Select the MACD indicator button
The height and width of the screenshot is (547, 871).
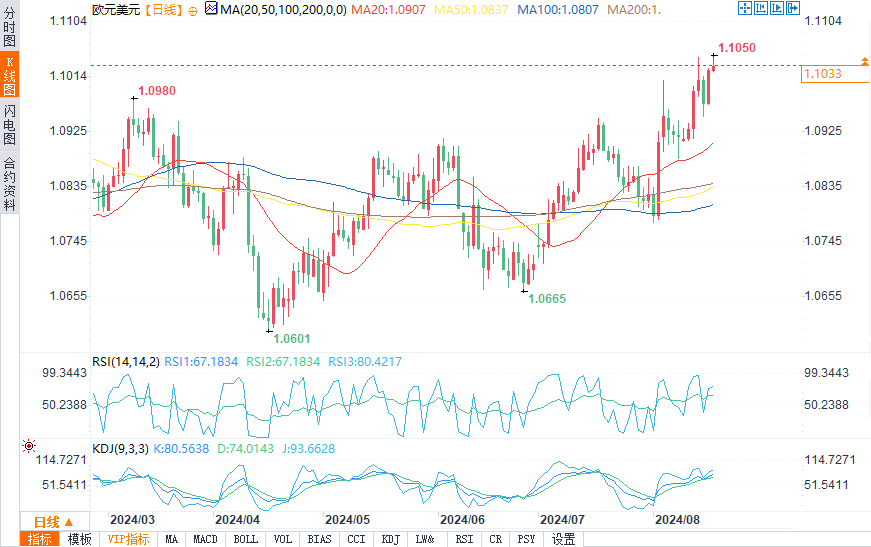(x=206, y=539)
